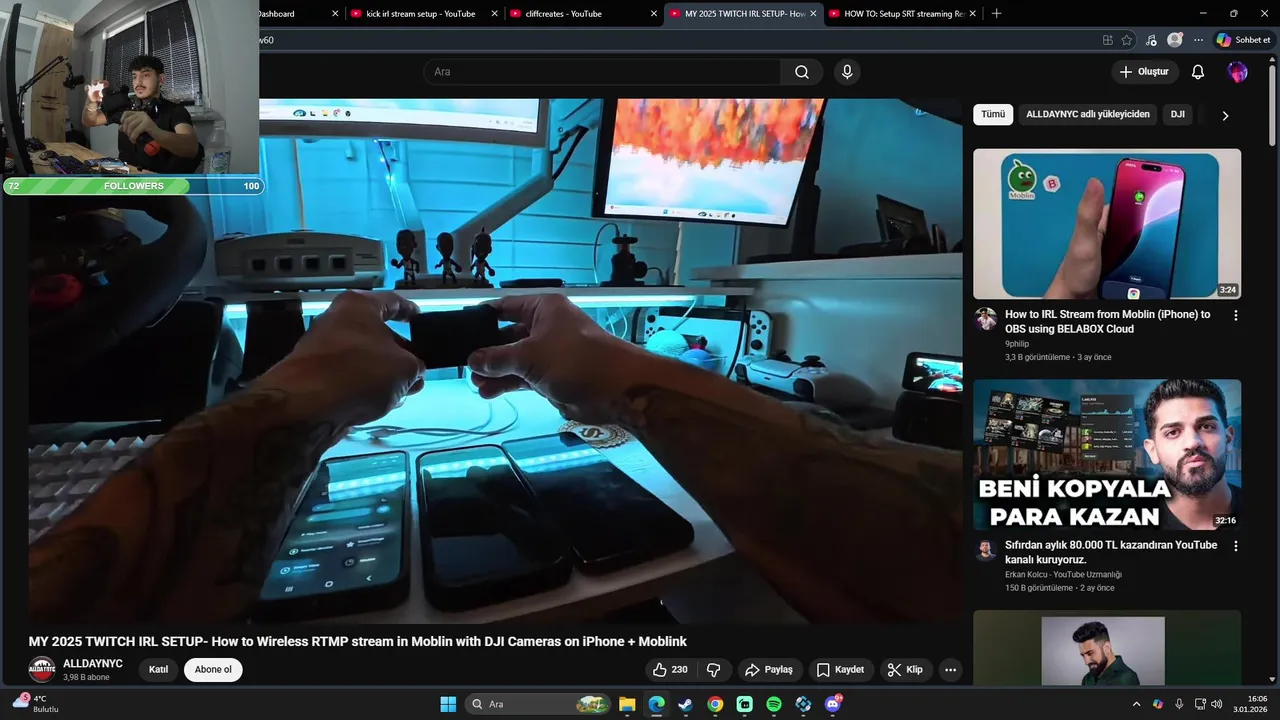The image size is (1280, 720).
Task: Launch Steam from the taskbar
Action: click(685, 704)
